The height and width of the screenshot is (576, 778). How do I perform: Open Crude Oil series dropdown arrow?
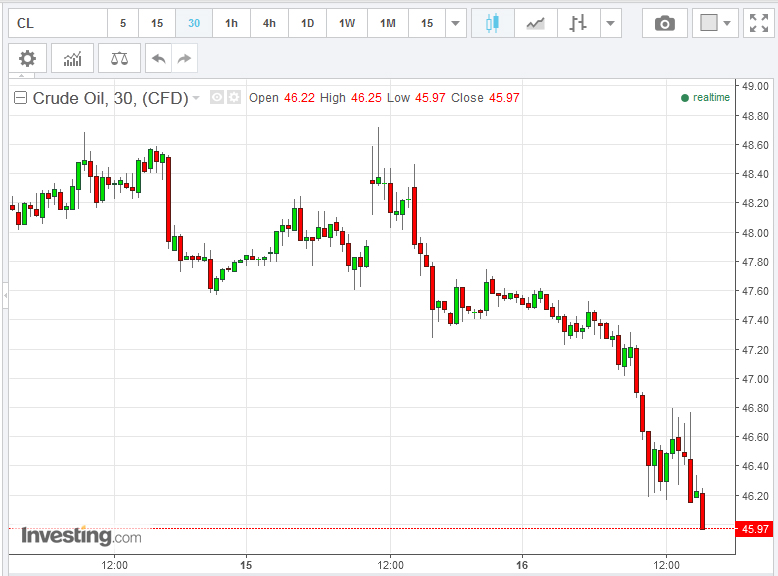point(196,98)
